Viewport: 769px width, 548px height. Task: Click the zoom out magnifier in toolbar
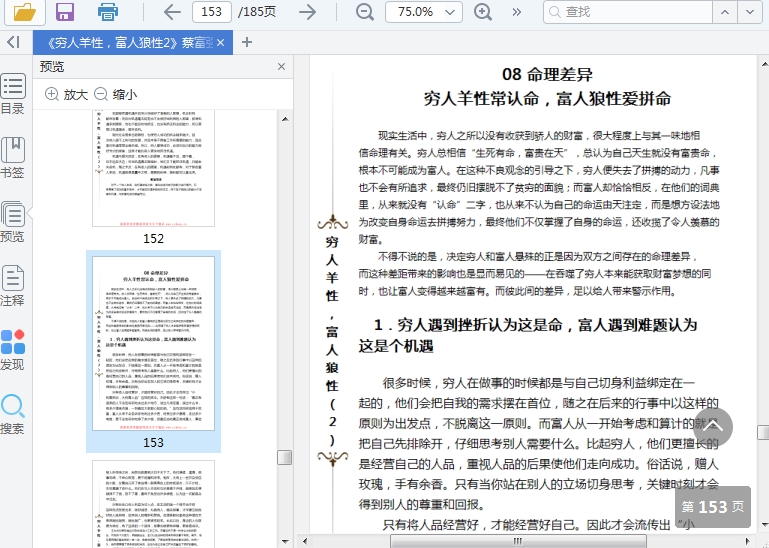tap(365, 12)
